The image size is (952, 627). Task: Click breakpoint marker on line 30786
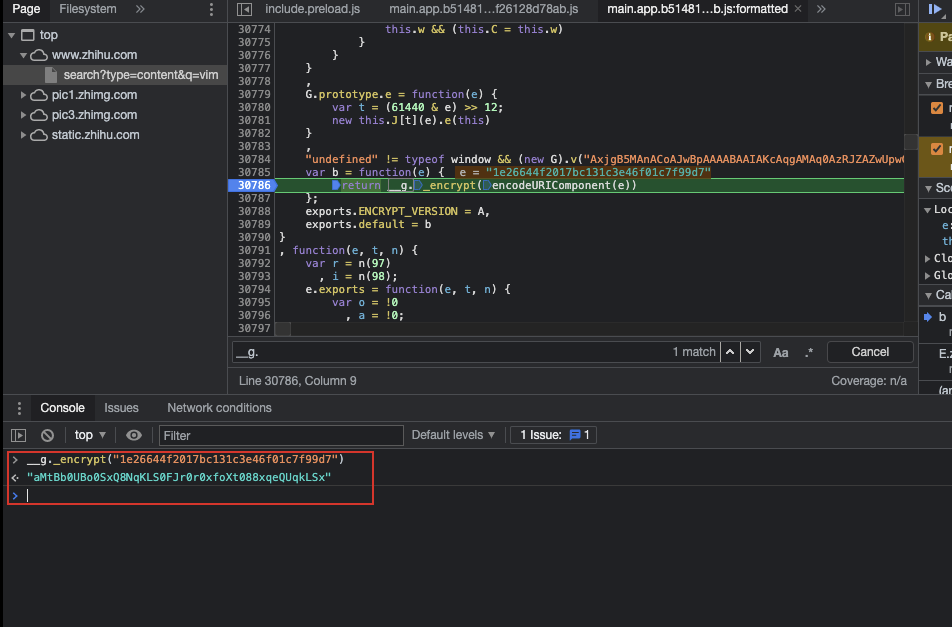(x=252, y=185)
